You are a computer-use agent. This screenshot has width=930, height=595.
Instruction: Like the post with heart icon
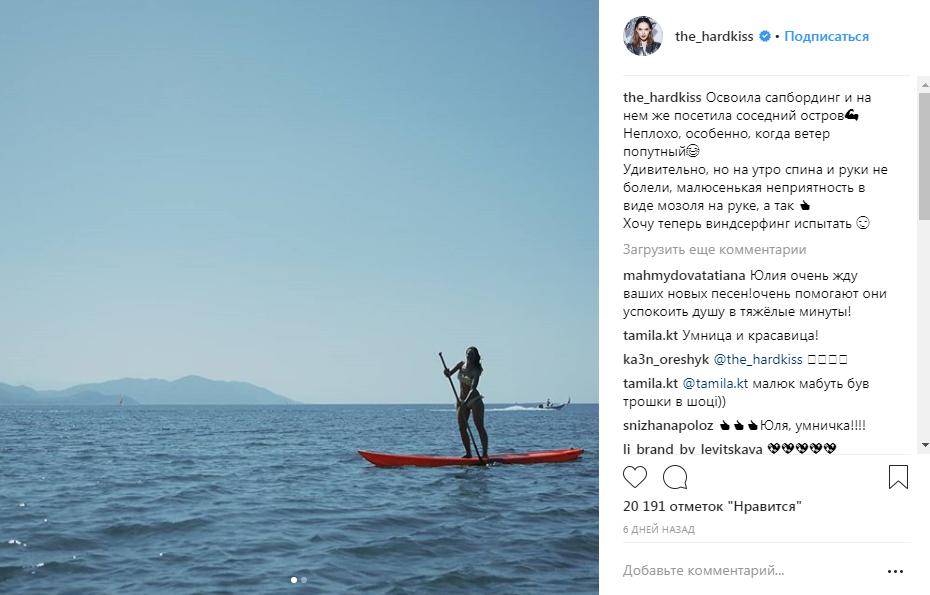tap(635, 477)
